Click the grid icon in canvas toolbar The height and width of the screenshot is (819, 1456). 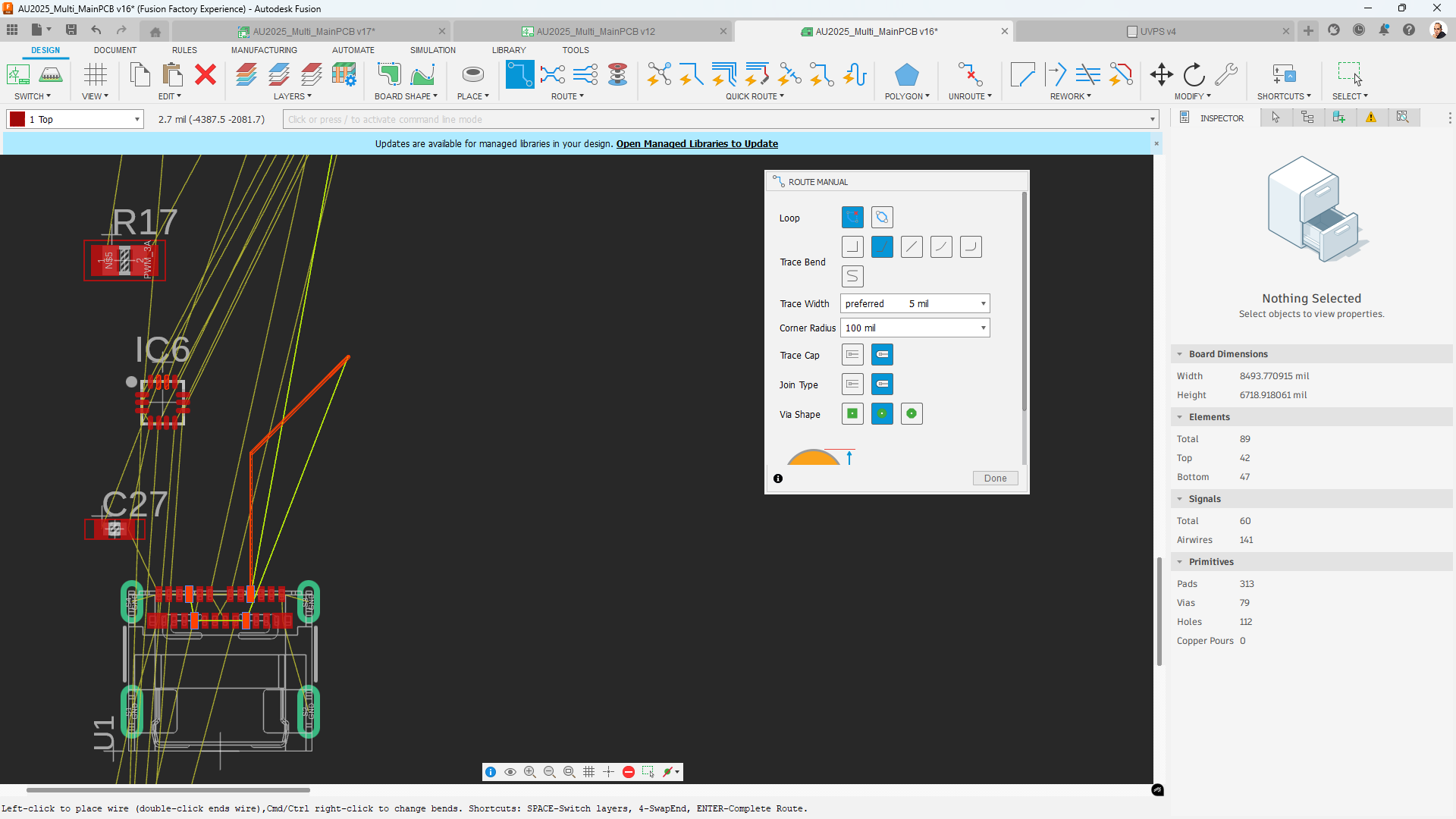pos(589,772)
